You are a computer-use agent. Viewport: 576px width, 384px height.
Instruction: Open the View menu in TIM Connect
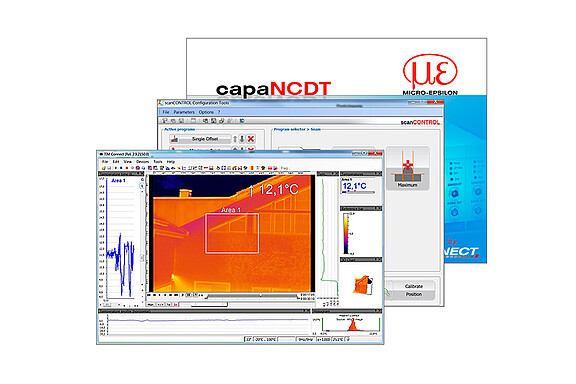tap(127, 162)
